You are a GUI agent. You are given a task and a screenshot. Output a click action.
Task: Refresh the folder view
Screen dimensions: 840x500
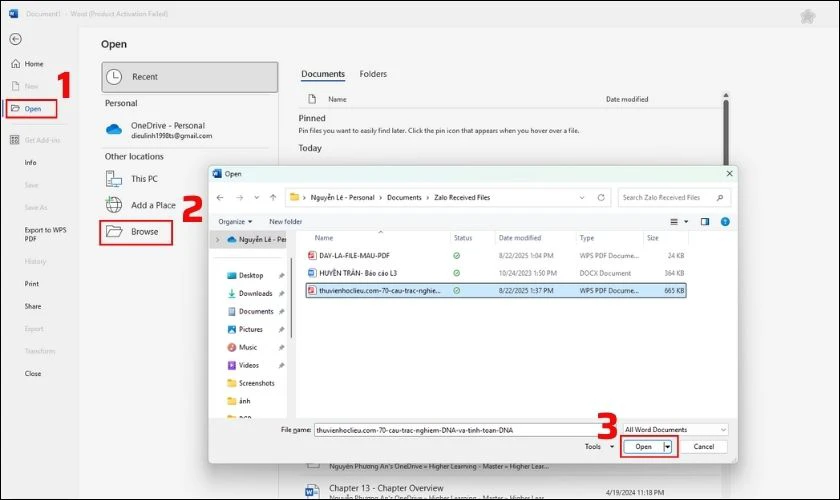click(x=601, y=198)
